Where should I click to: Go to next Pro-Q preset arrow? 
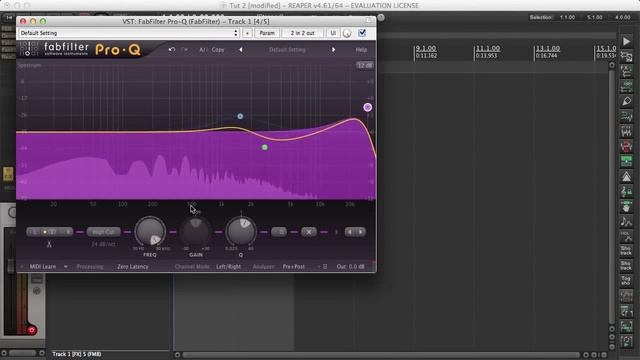[333, 50]
